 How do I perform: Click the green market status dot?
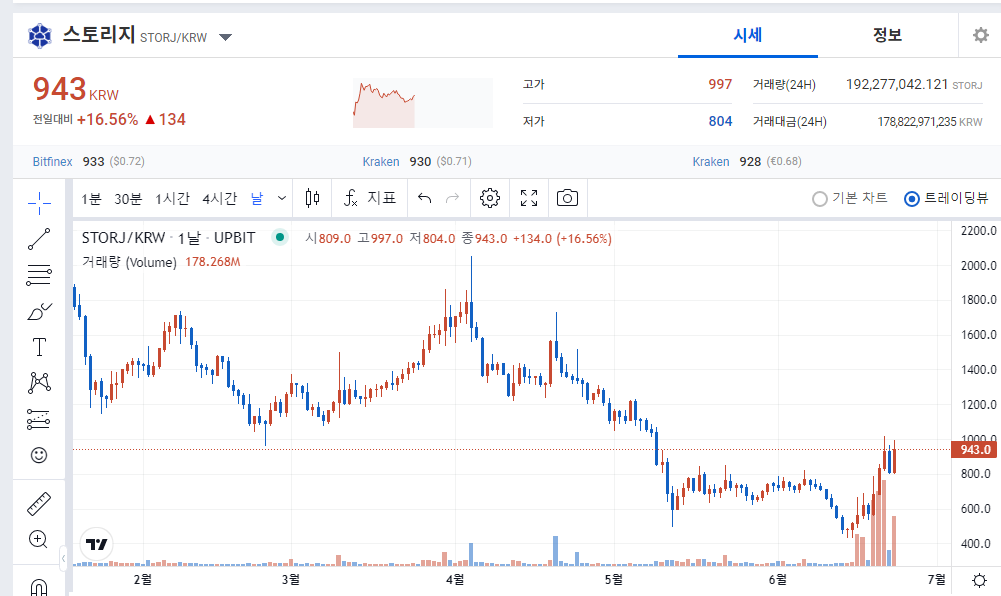pyautogui.click(x=280, y=237)
